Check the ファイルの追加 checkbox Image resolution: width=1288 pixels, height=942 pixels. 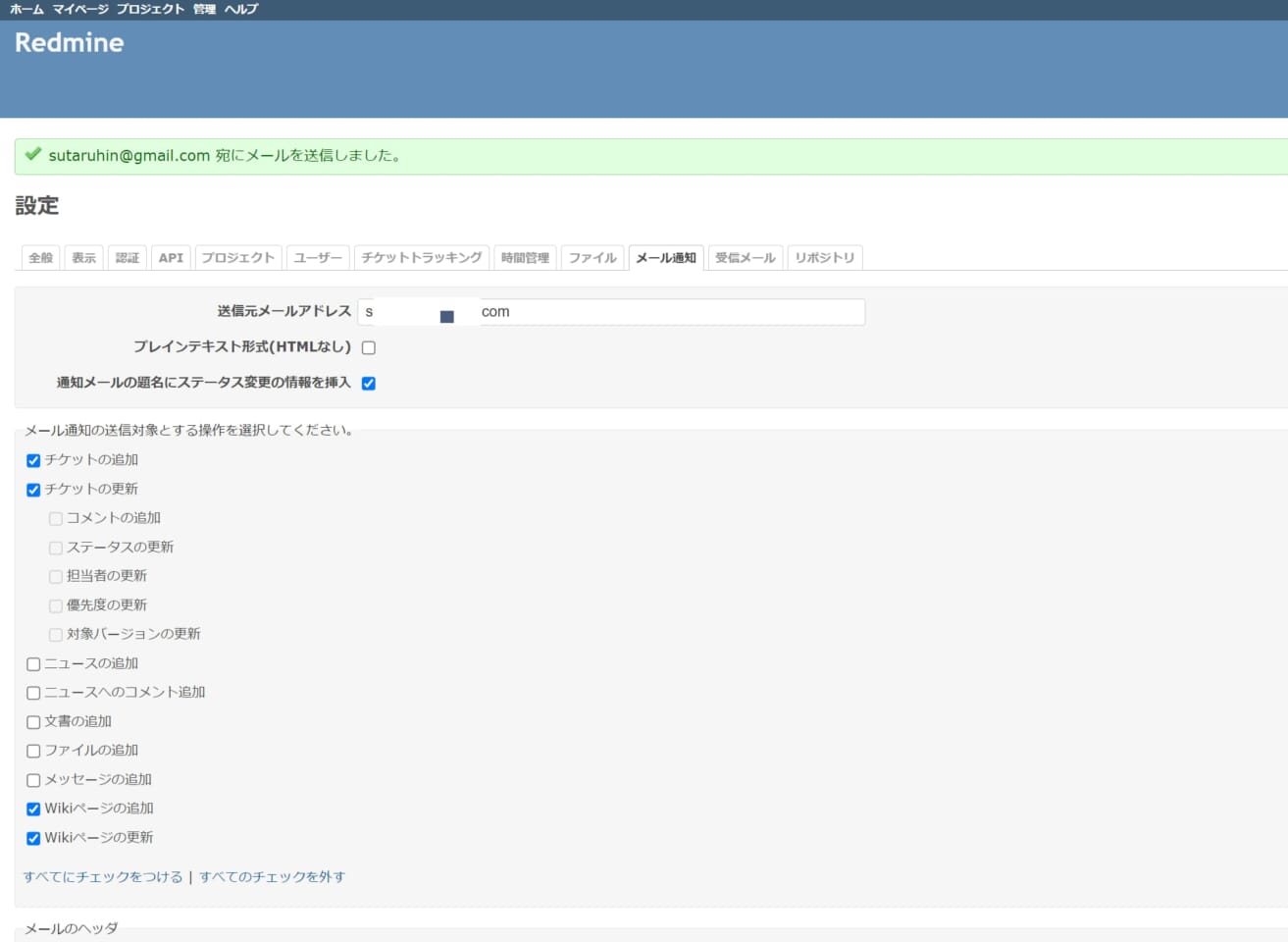coord(33,751)
